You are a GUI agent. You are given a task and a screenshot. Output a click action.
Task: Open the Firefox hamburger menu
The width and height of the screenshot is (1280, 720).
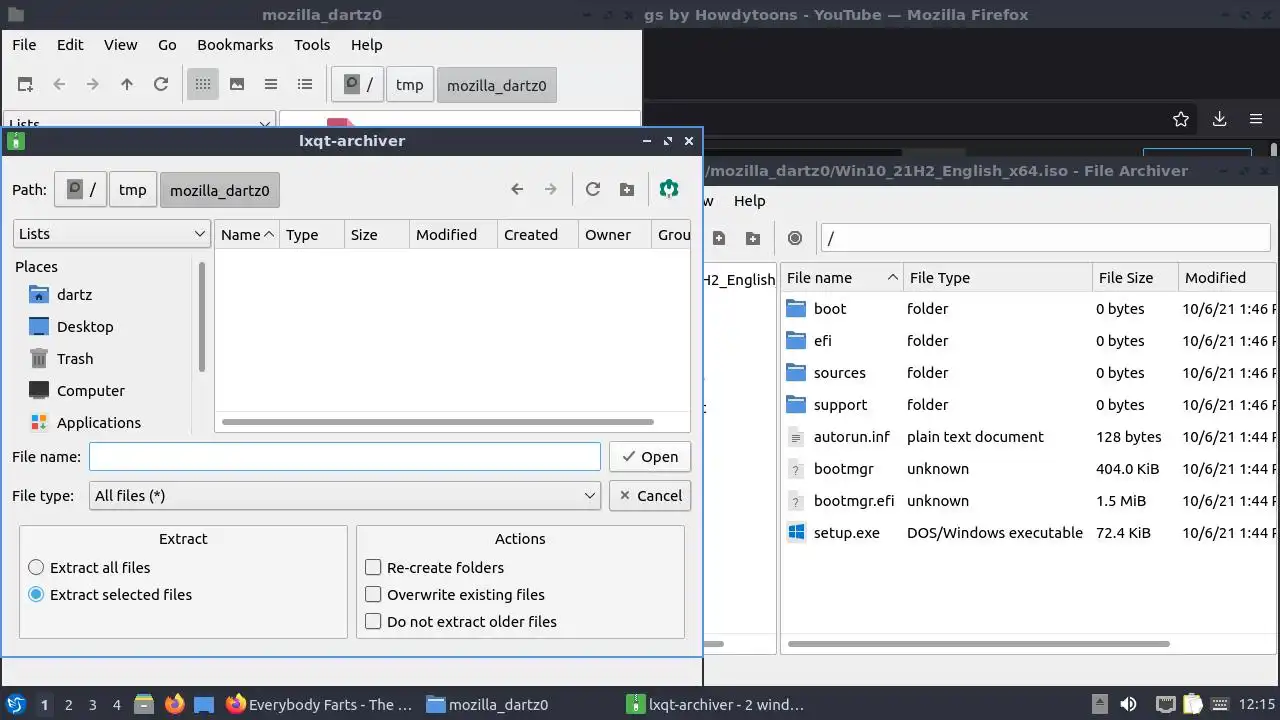(1256, 119)
